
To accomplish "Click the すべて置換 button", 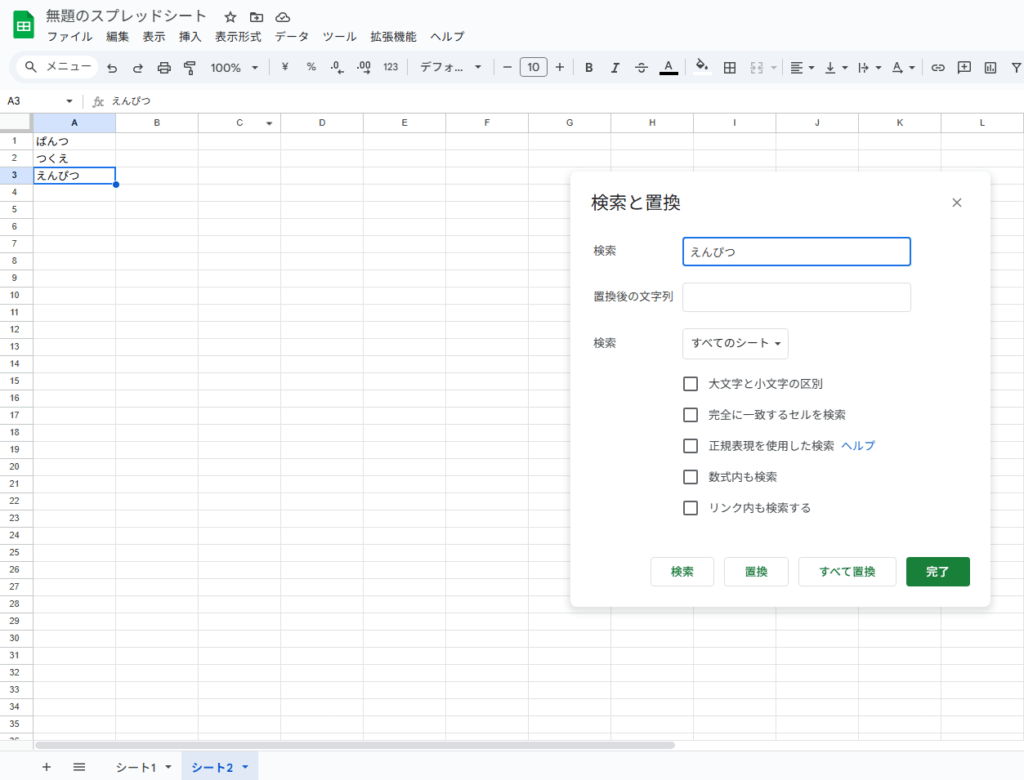I will click(847, 572).
